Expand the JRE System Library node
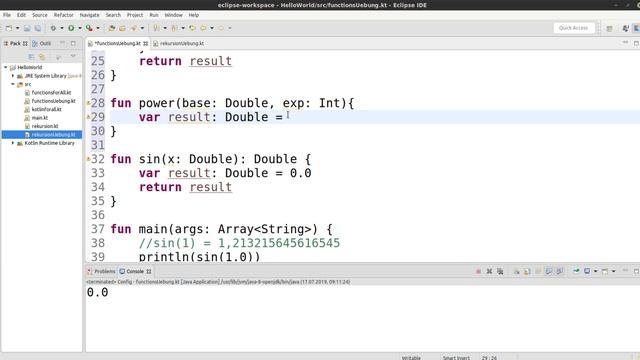 click(13, 76)
